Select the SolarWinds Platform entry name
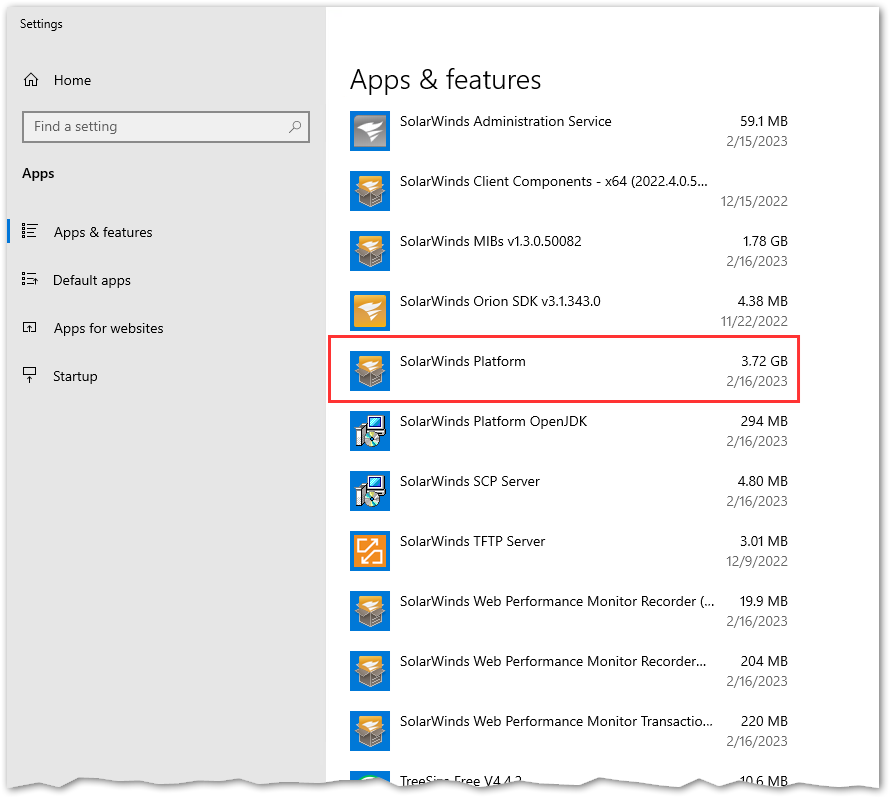Screen dimensions: 890x799 pyautogui.click(x=463, y=361)
